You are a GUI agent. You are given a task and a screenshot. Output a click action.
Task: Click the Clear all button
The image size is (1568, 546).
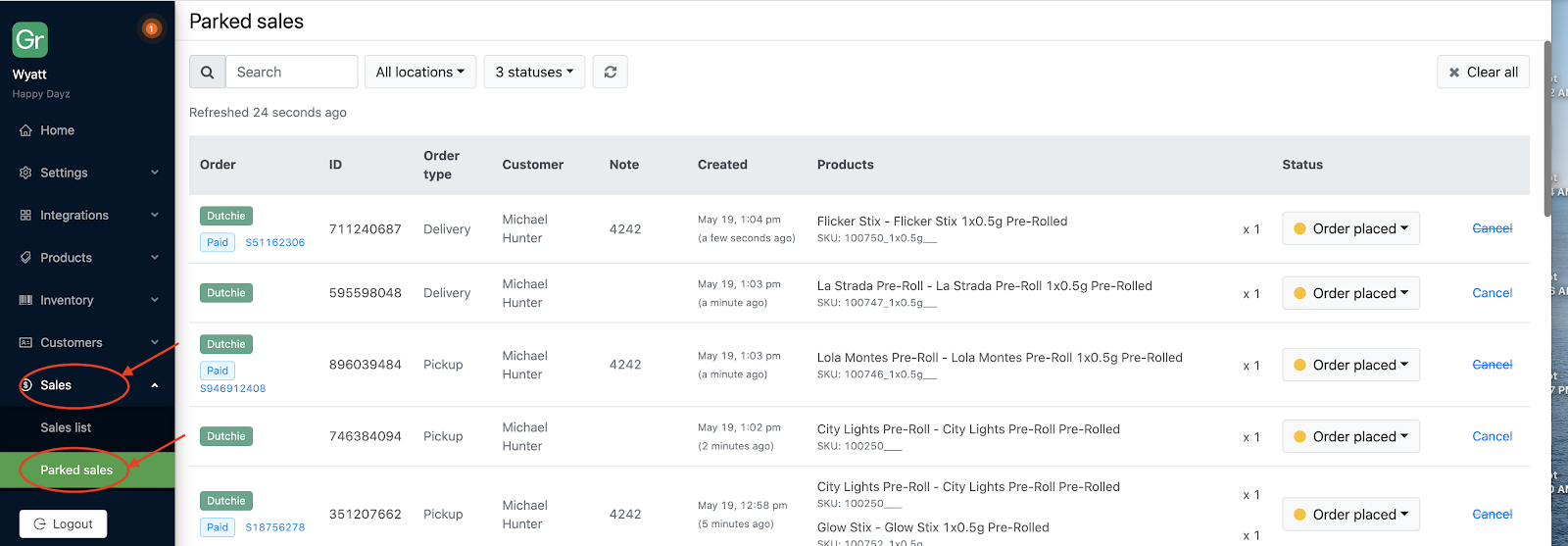1483,72
